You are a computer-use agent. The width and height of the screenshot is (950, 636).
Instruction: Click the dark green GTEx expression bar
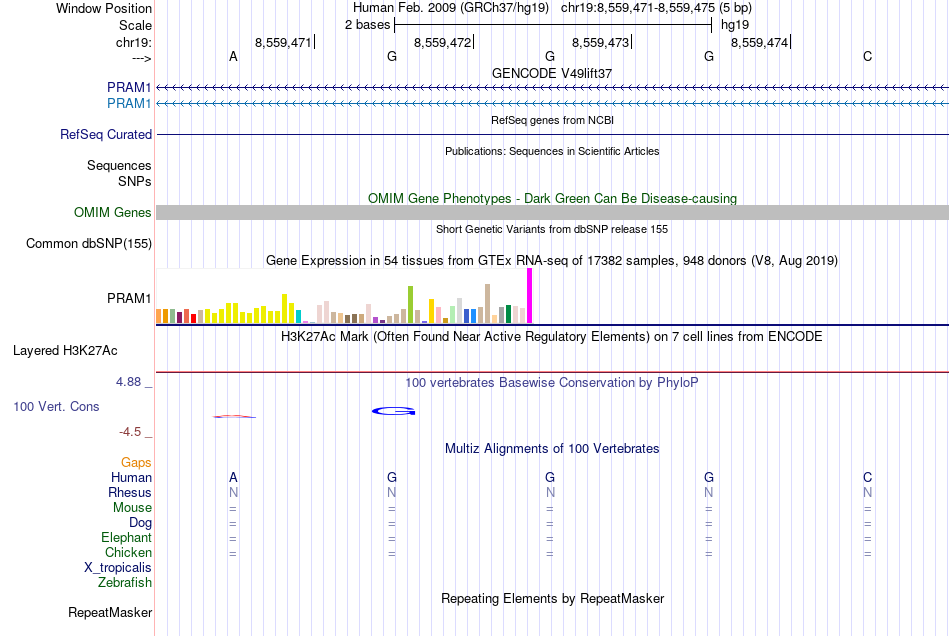(508, 314)
